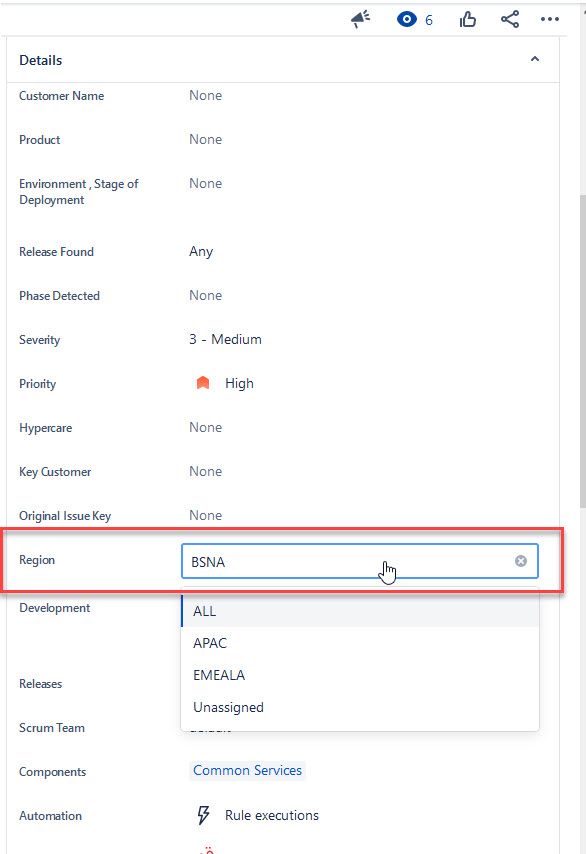Click the feedback megaphone icon
Viewport: 586px width, 854px height.
pyautogui.click(x=360, y=20)
